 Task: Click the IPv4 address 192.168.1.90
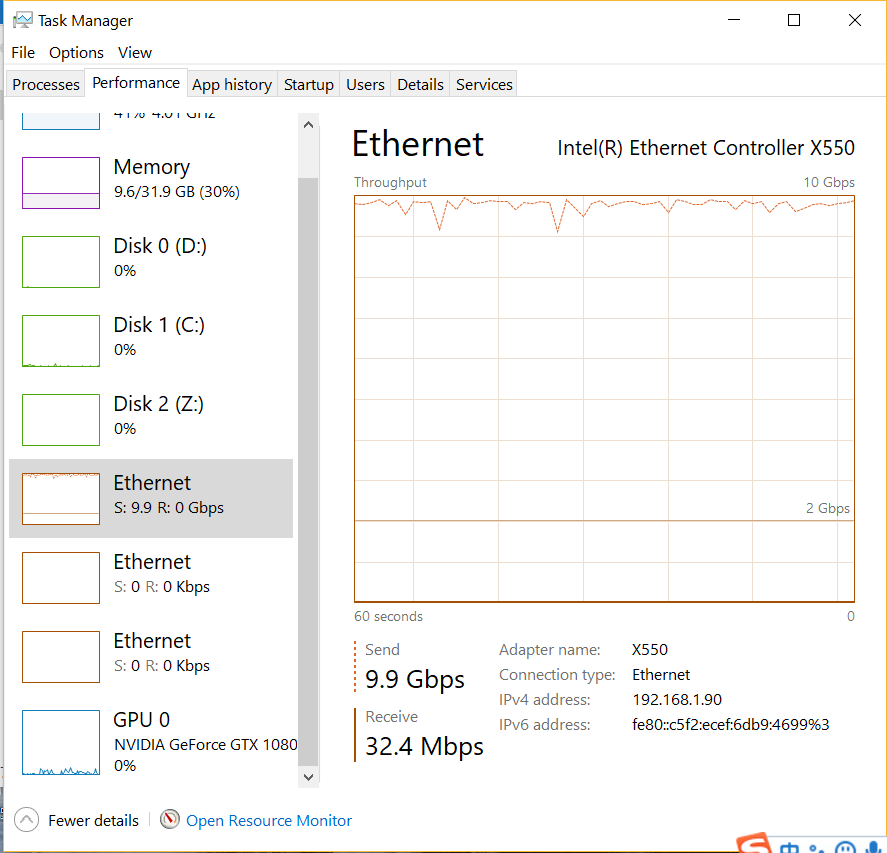677,700
